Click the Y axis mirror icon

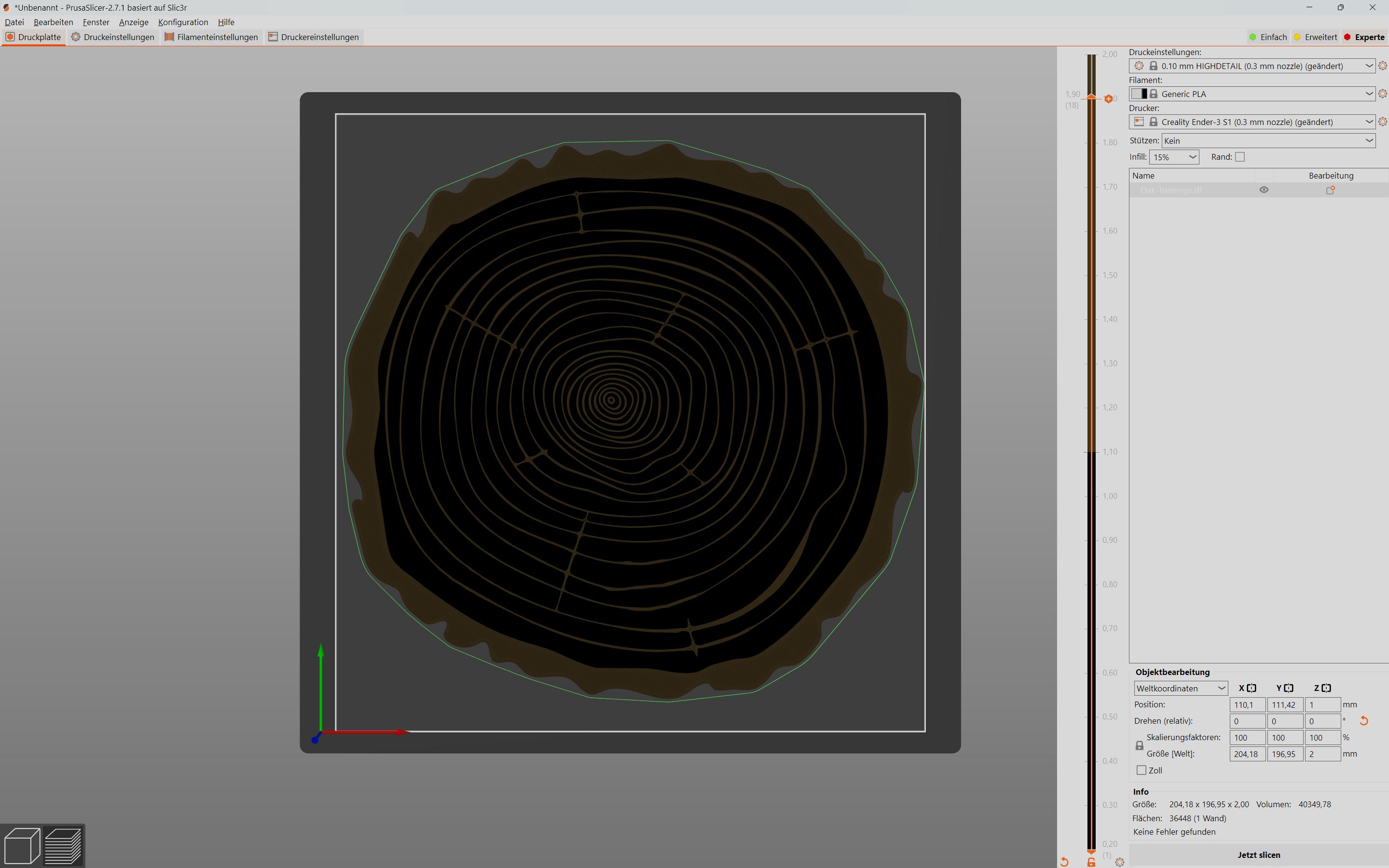(x=1289, y=689)
